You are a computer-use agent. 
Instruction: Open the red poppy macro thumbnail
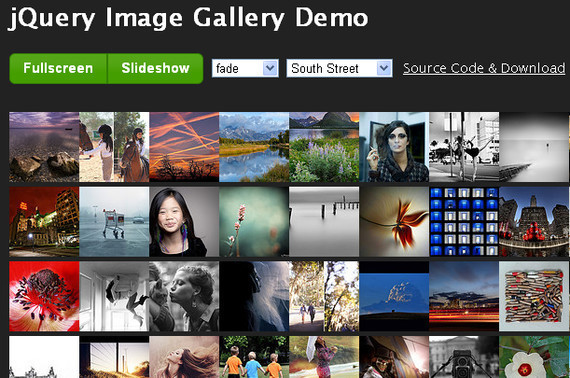click(x=44, y=296)
